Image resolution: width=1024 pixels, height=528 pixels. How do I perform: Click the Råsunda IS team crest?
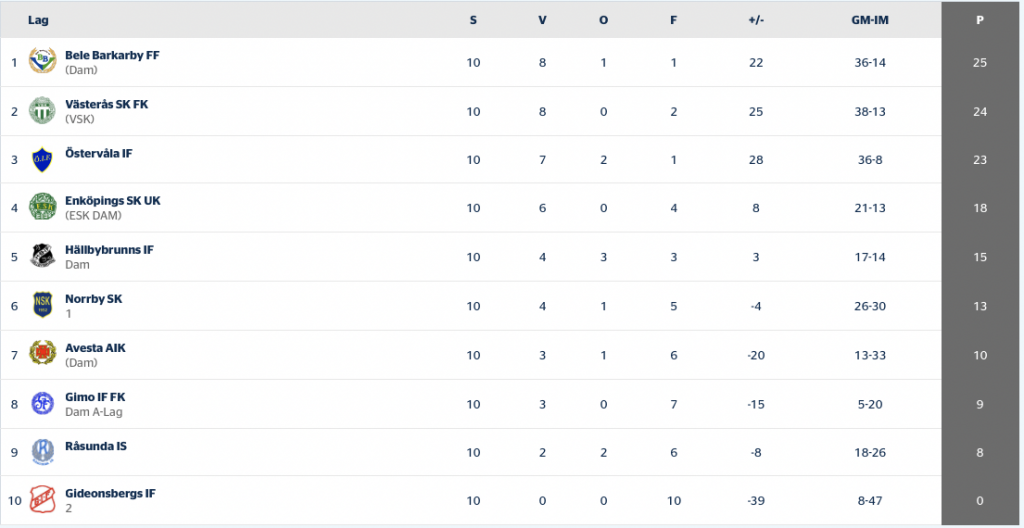pos(42,452)
